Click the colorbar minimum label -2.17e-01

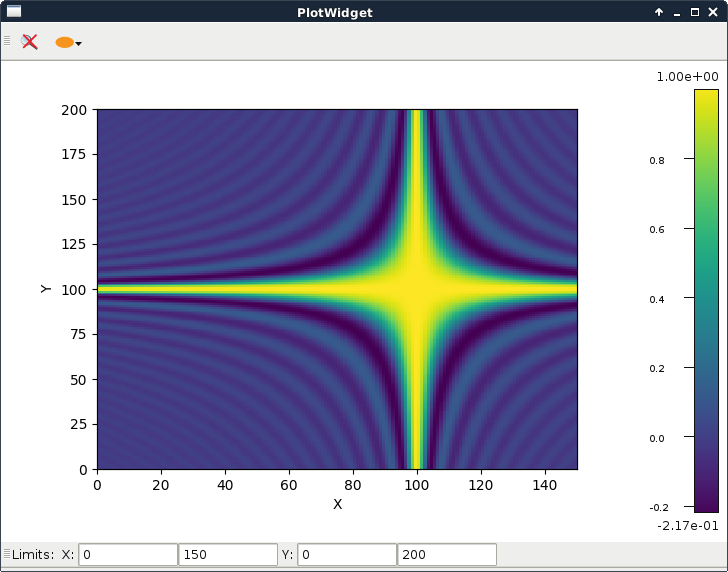(x=687, y=525)
